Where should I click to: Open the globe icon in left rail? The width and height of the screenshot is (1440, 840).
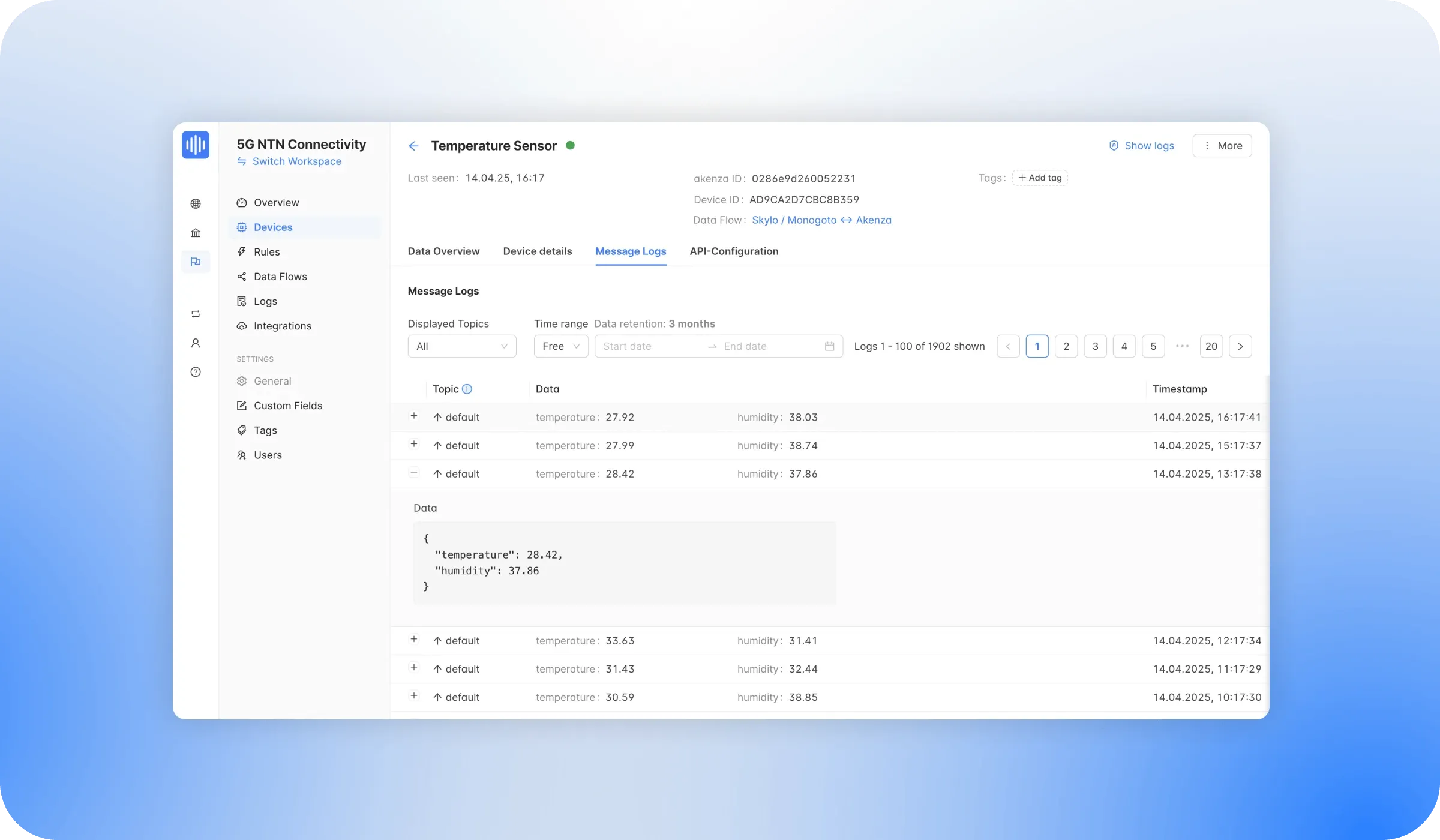[x=196, y=204]
